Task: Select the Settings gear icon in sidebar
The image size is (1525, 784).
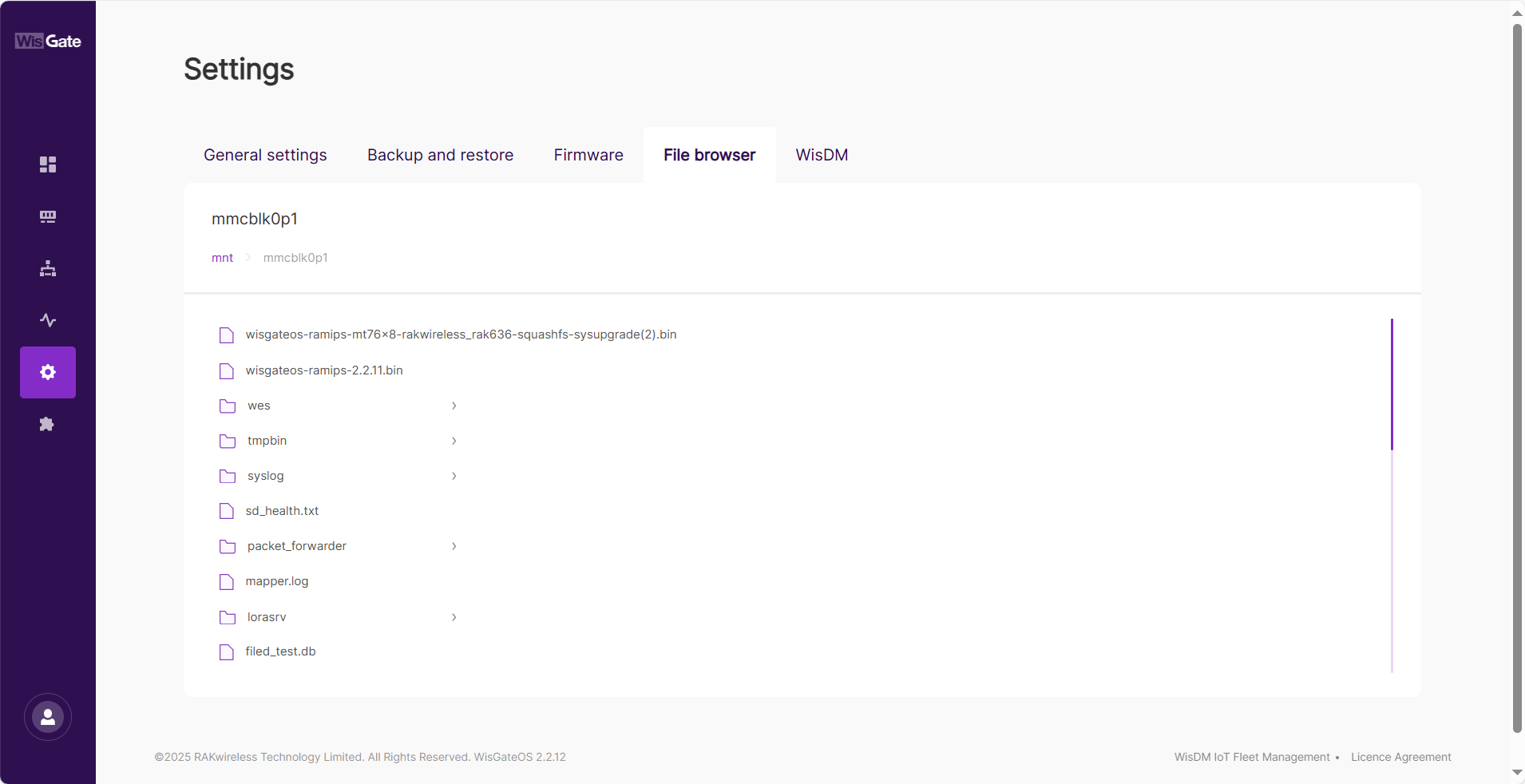Action: point(48,372)
